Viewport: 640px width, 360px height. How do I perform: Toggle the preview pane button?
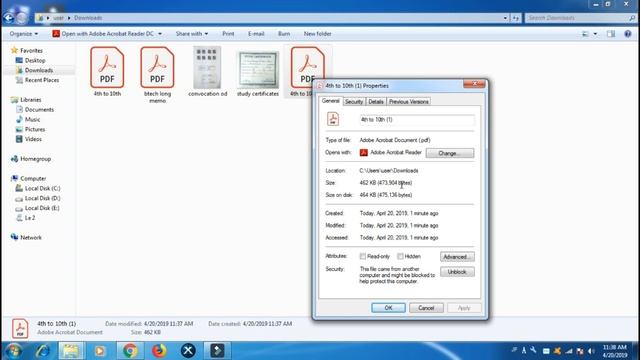(611, 34)
